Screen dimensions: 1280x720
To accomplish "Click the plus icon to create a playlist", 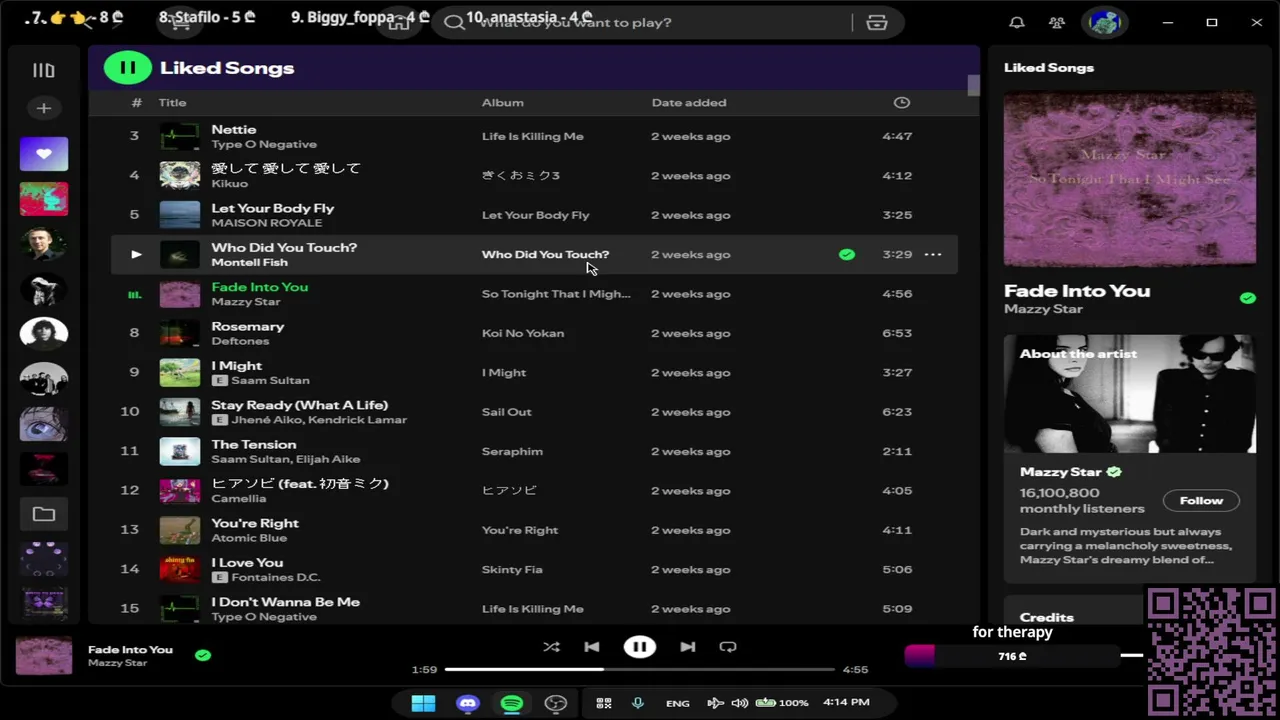I will coord(43,108).
